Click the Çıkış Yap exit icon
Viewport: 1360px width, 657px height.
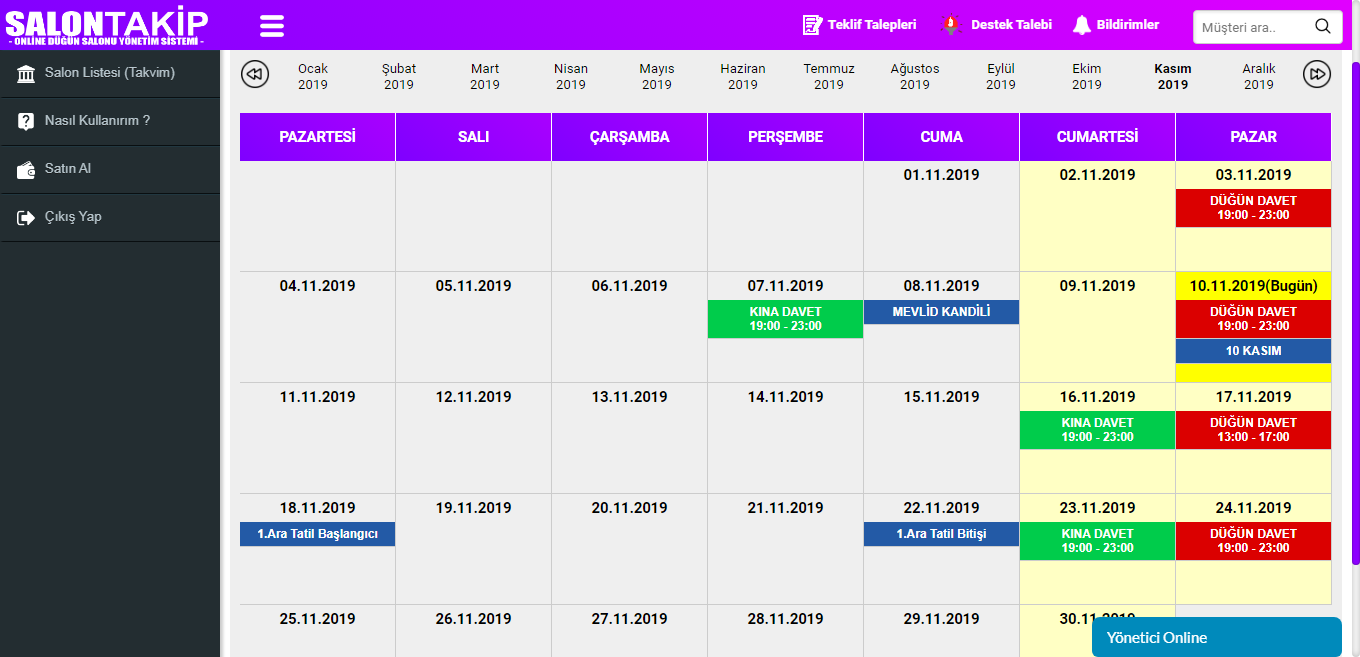tap(27, 218)
